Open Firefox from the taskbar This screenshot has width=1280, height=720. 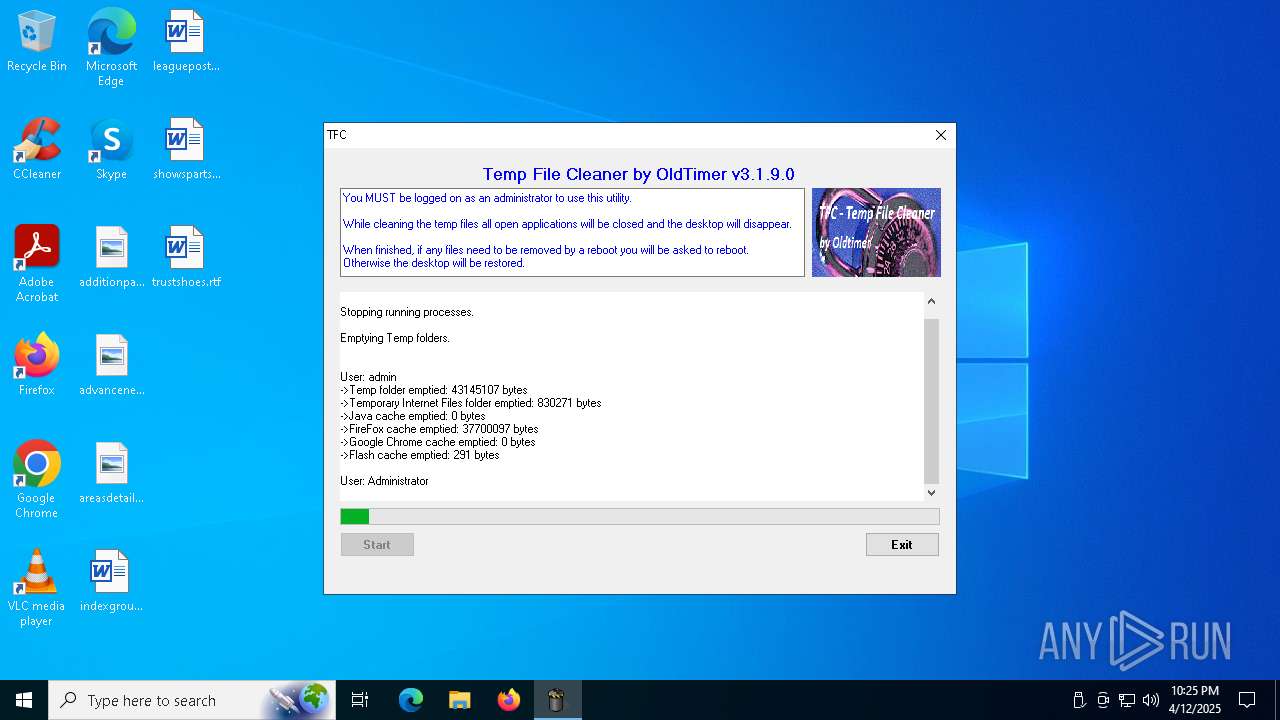[x=509, y=700]
